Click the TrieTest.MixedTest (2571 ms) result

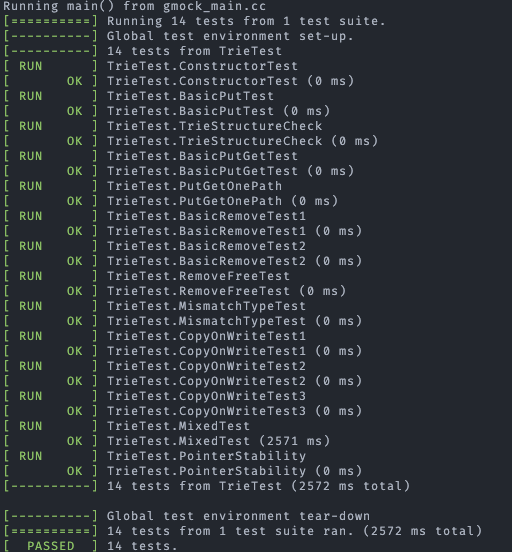tap(218, 441)
